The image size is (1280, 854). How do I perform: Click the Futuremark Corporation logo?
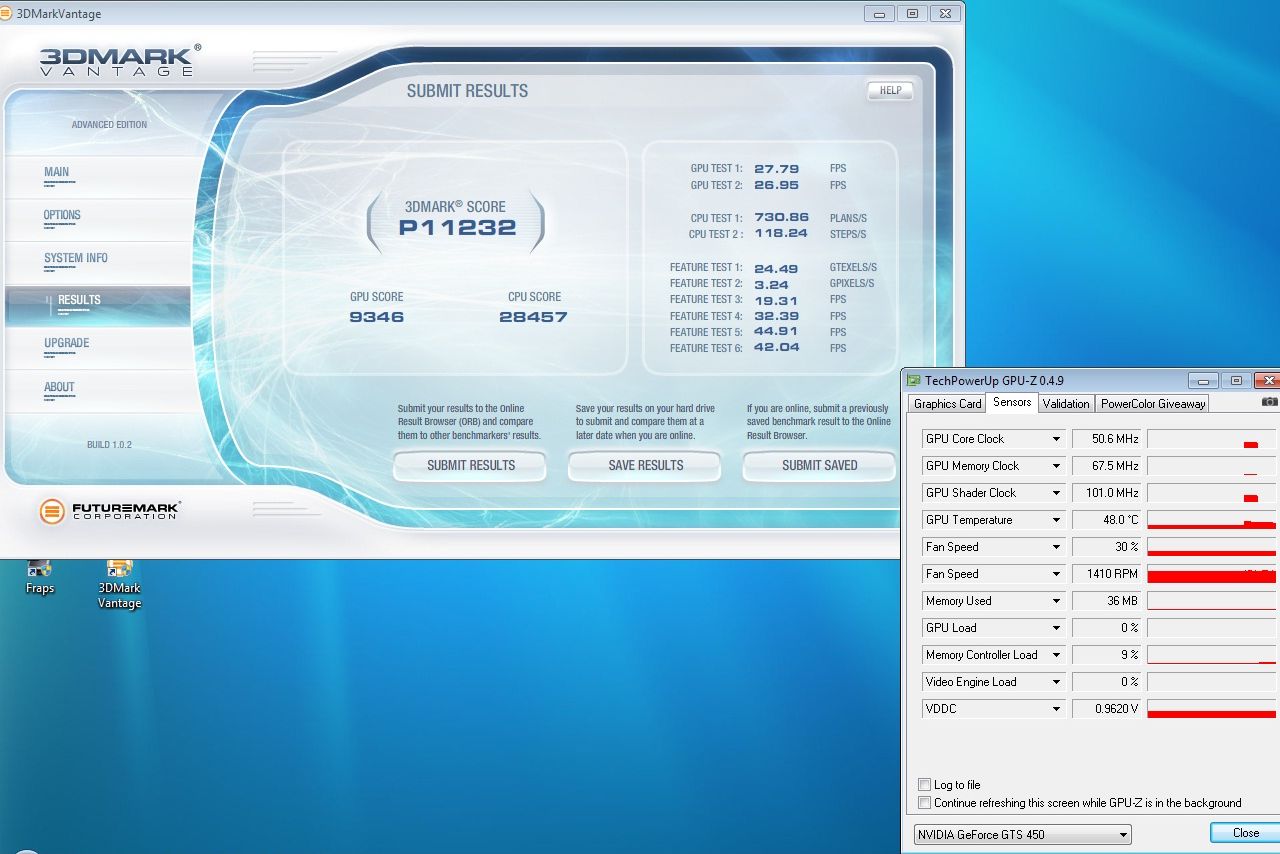tap(109, 512)
